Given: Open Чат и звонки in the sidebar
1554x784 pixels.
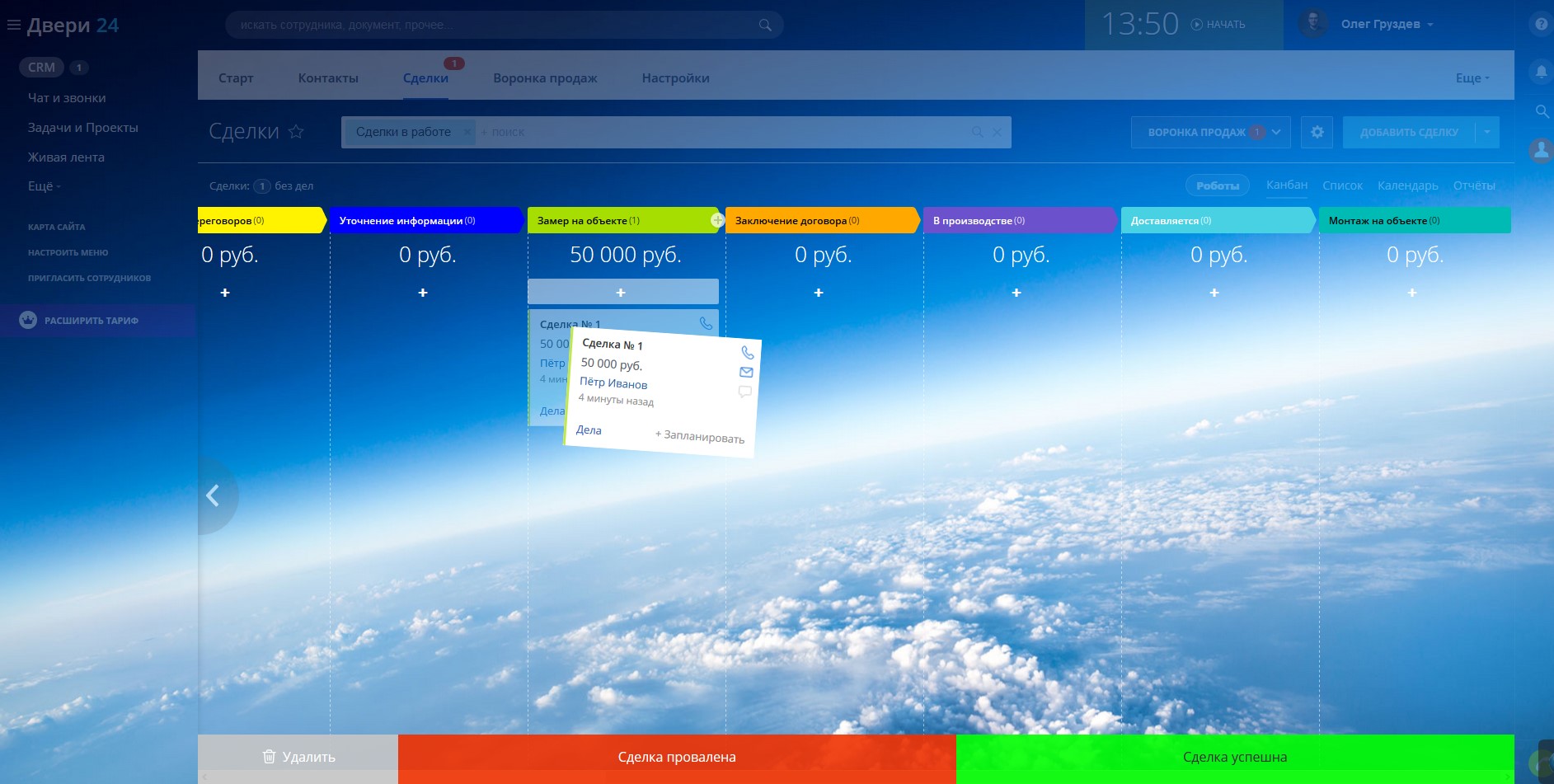Looking at the screenshot, I should click(x=67, y=98).
